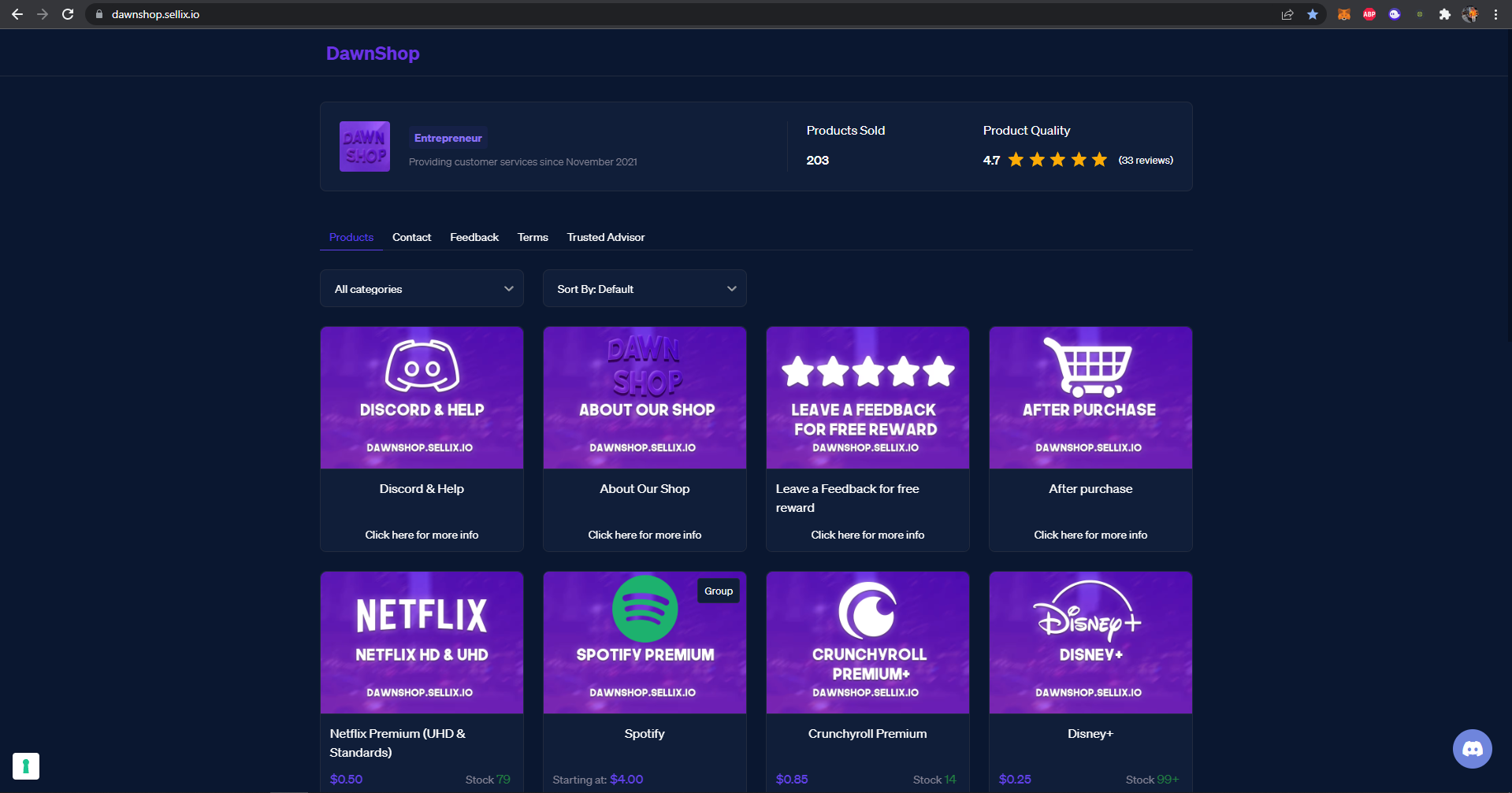The width and height of the screenshot is (1512, 793).
Task: Click the About Our Shop product image
Action: (645, 398)
